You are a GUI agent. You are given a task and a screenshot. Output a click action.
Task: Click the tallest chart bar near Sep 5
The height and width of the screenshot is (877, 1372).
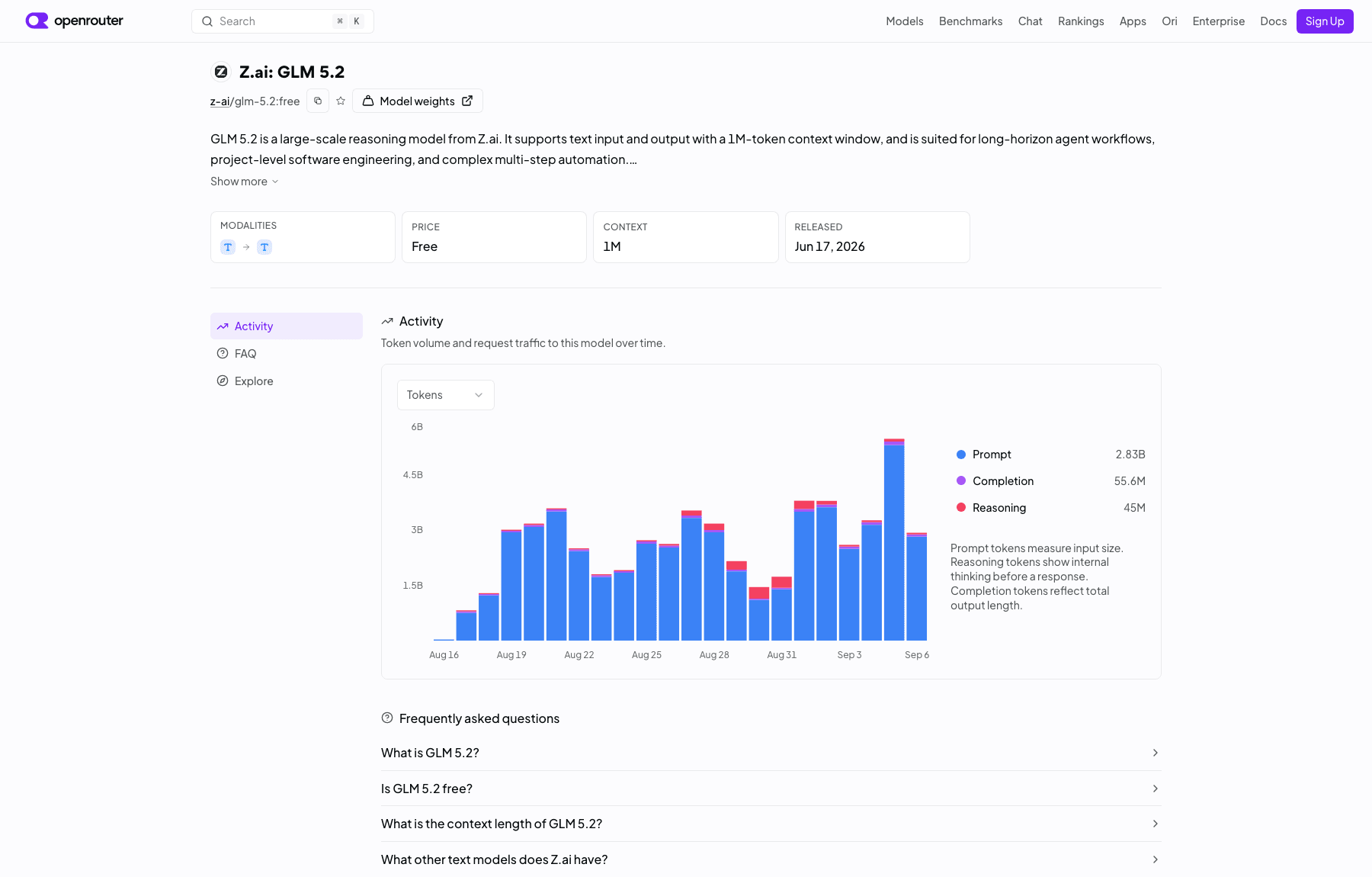click(x=894, y=540)
